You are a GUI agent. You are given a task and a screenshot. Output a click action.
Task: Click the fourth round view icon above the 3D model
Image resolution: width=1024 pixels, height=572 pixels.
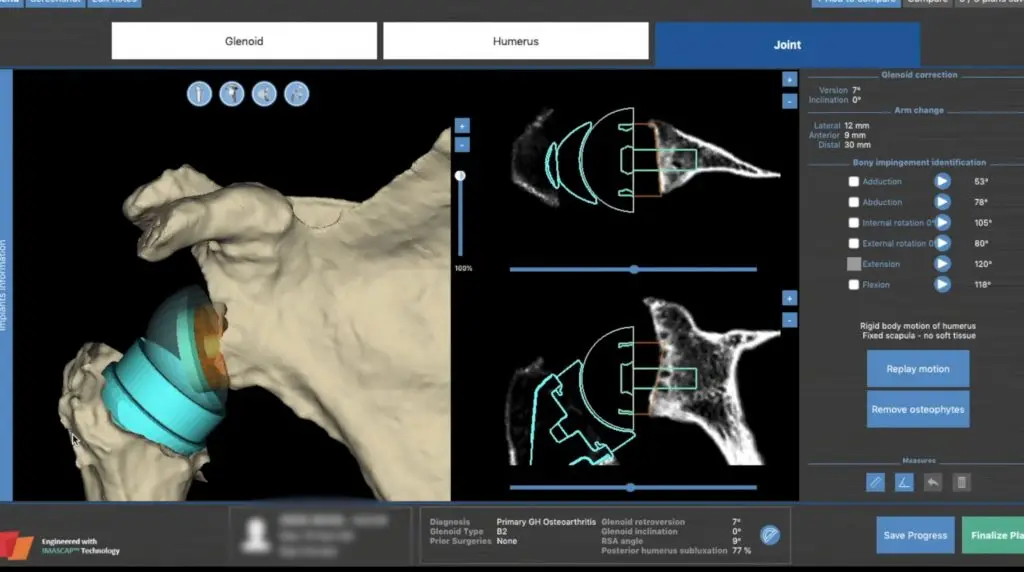coord(296,94)
